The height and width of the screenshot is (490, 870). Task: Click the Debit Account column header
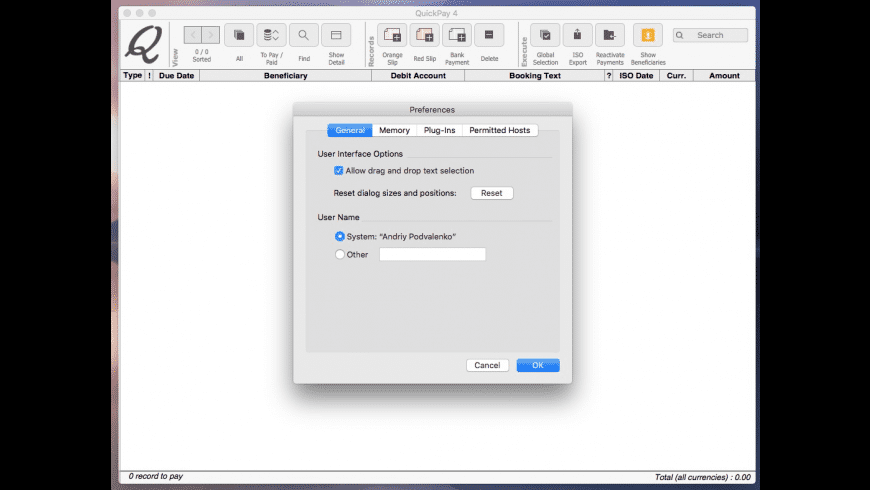point(418,75)
